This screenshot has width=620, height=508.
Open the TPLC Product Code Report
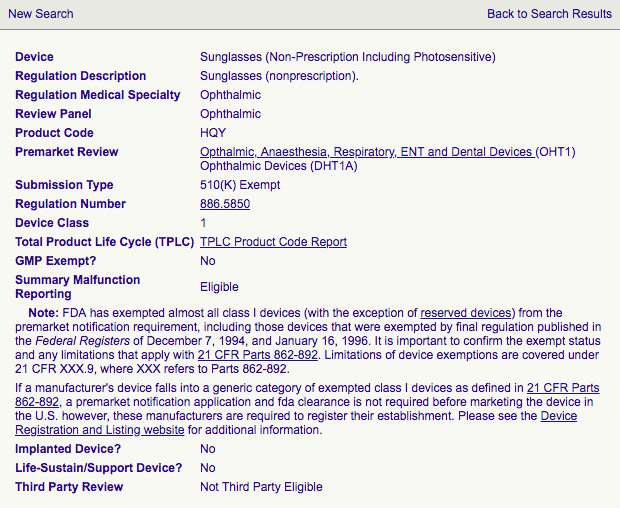274,242
